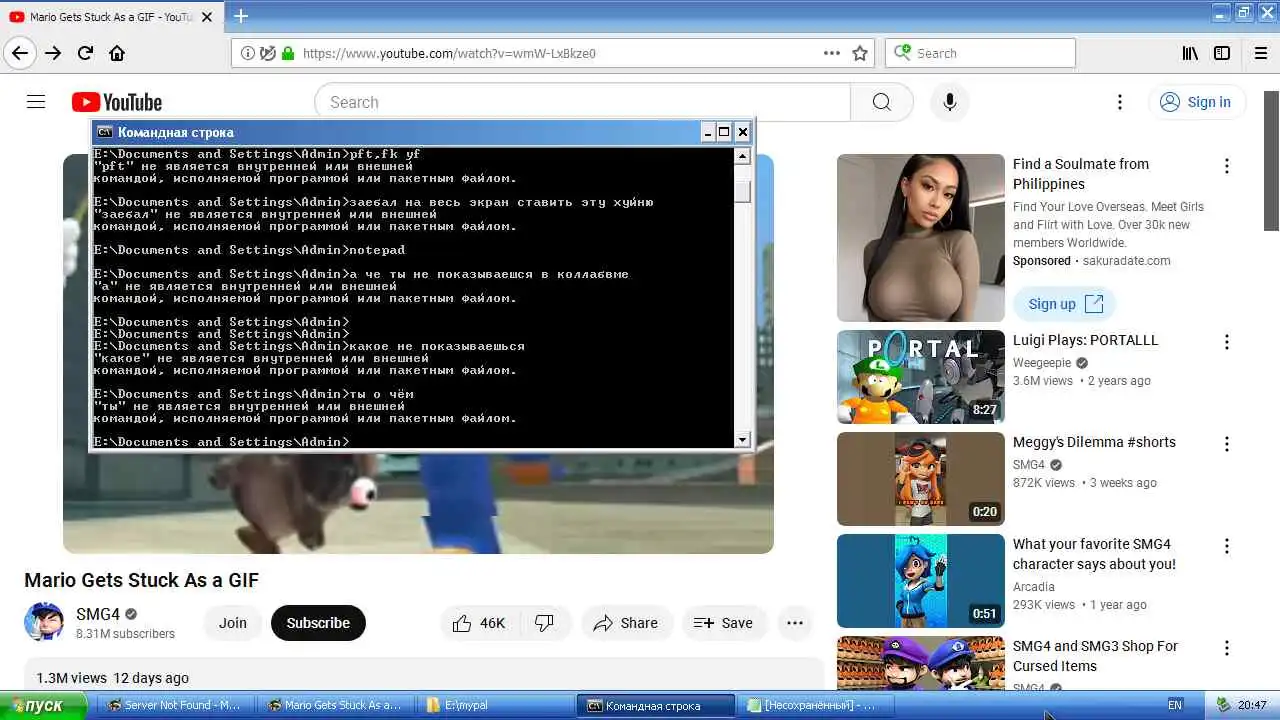Open the SMG4 channel name link
Viewport: 1280px width, 720px height.
pyautogui.click(x=98, y=614)
